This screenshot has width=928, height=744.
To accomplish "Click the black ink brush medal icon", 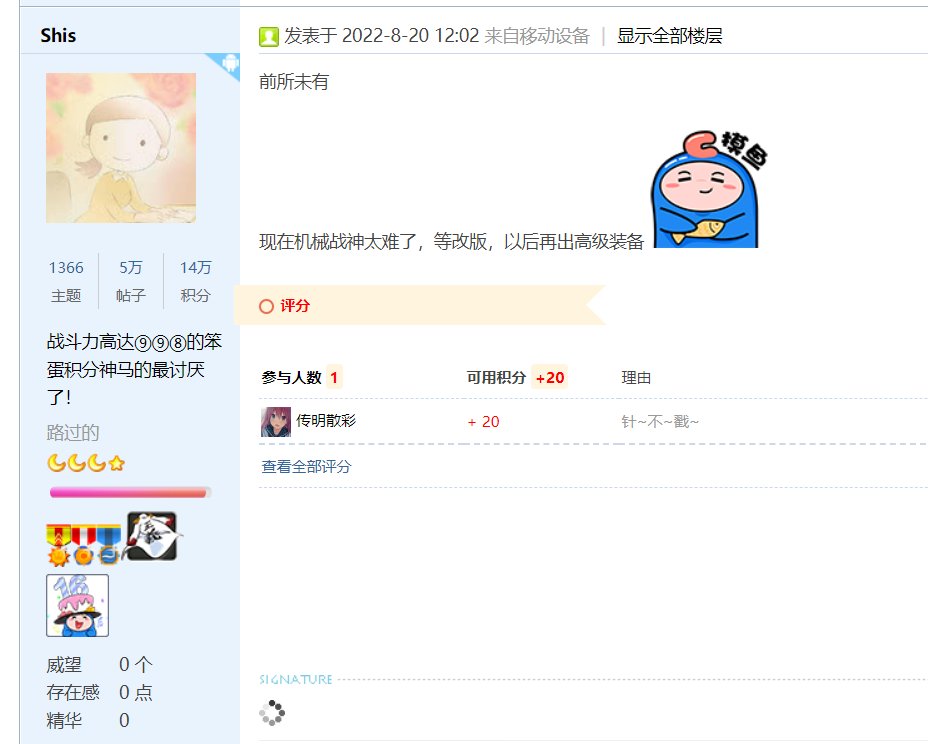I will [x=153, y=536].
